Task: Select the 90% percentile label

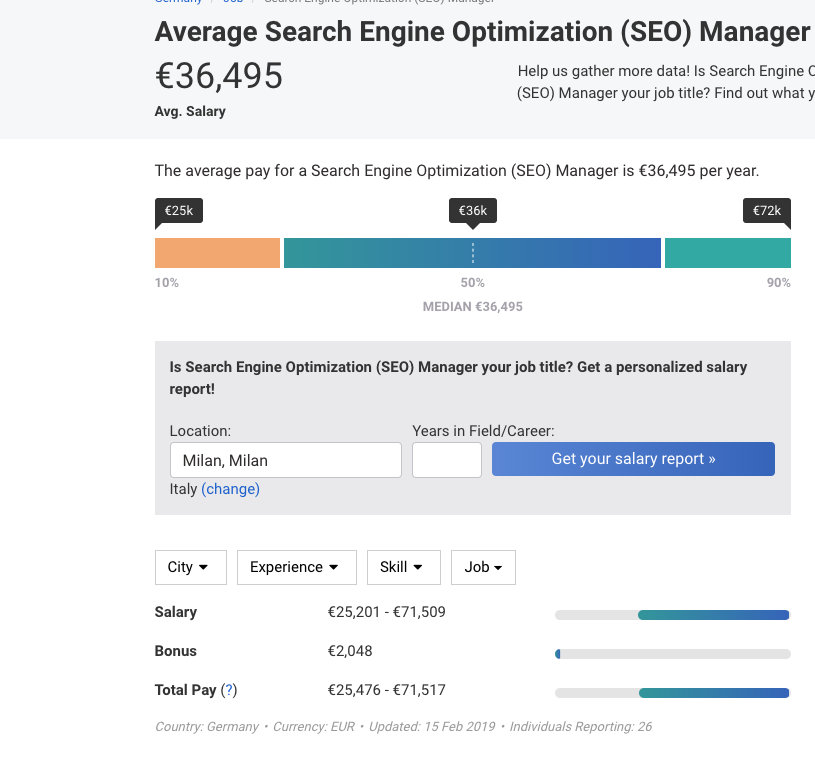Action: (779, 283)
